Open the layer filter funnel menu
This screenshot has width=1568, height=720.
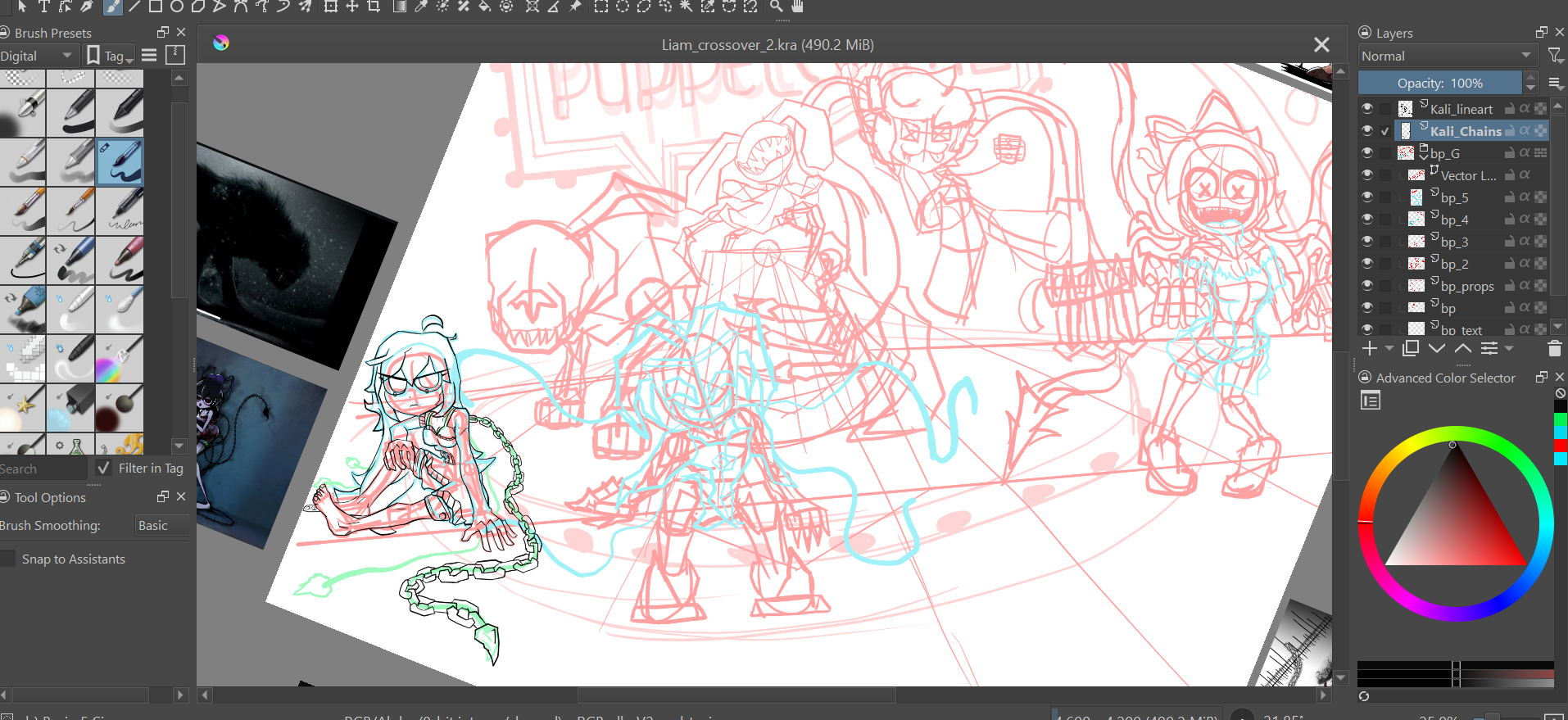1554,56
